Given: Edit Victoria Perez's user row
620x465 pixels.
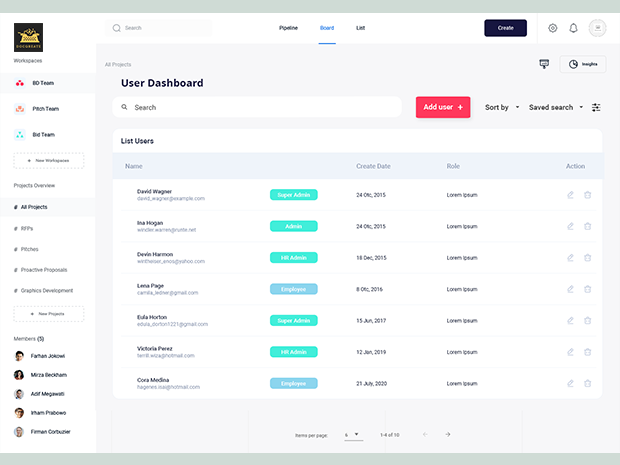Looking at the screenshot, I should click(x=570, y=352).
